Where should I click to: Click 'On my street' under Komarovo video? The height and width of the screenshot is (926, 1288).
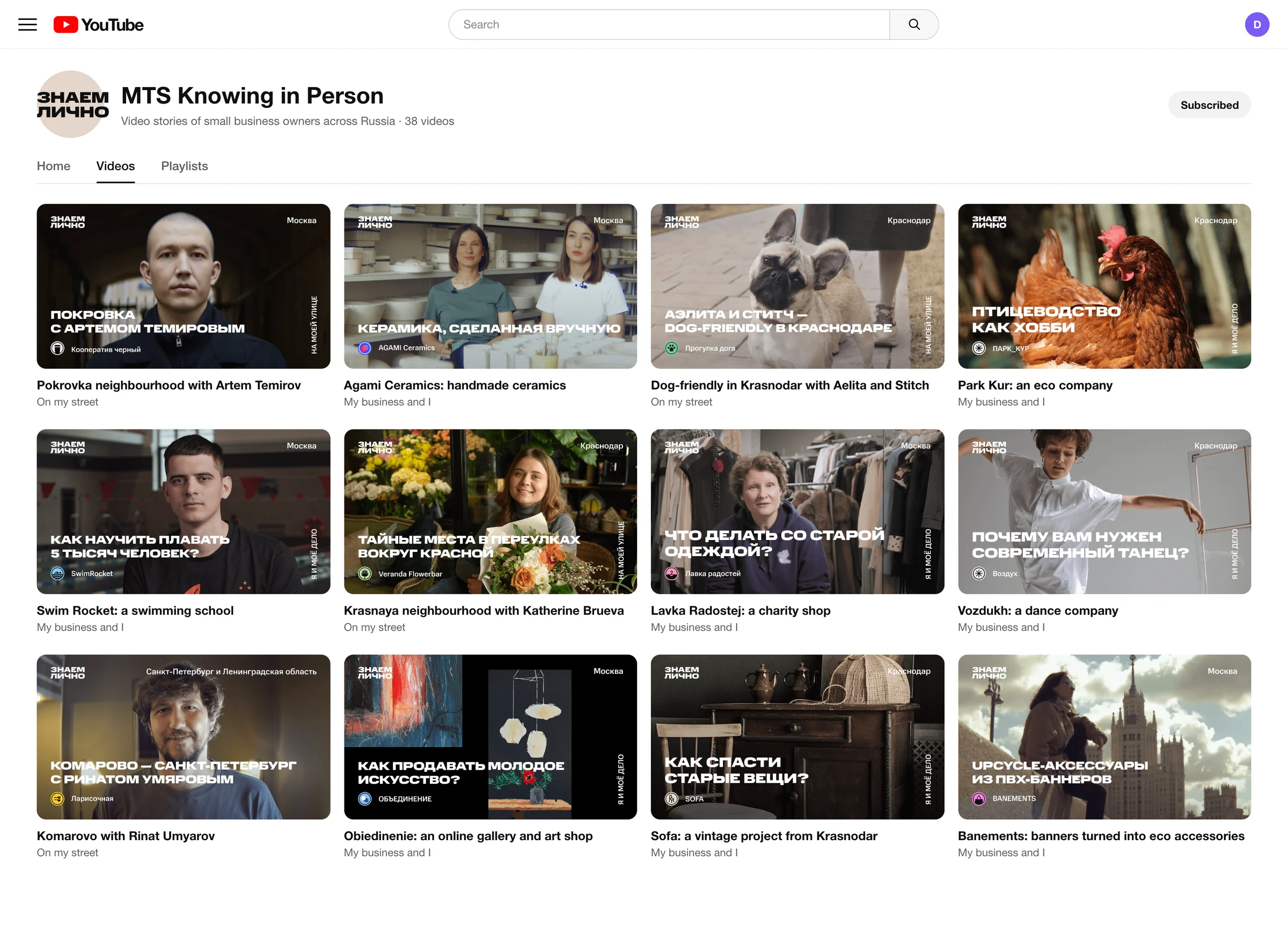68,852
